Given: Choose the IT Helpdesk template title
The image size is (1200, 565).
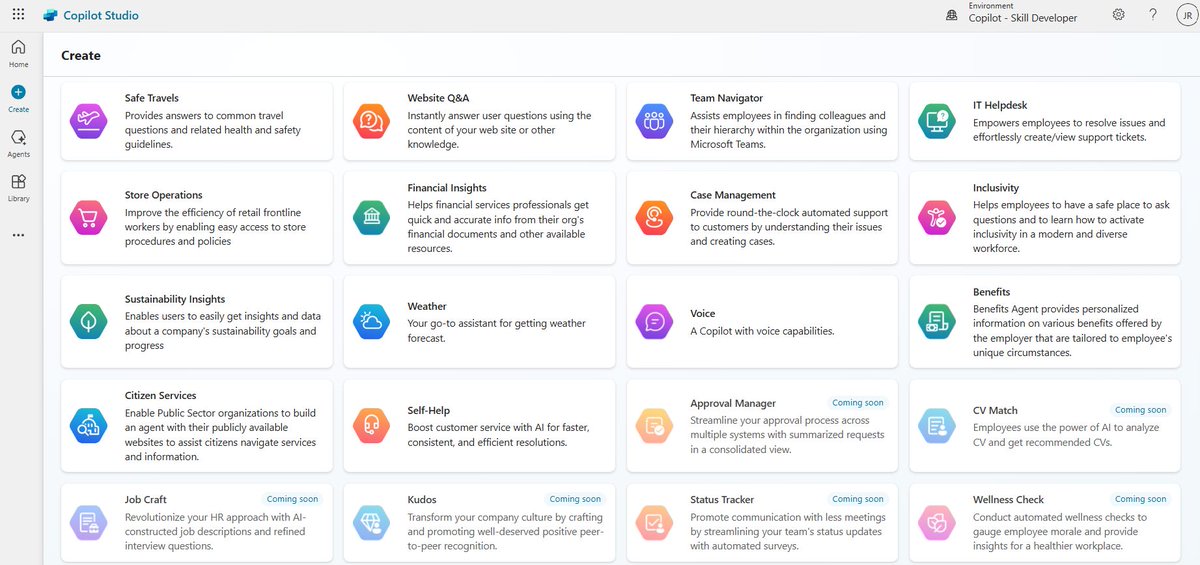Looking at the screenshot, I should pos(1000,105).
